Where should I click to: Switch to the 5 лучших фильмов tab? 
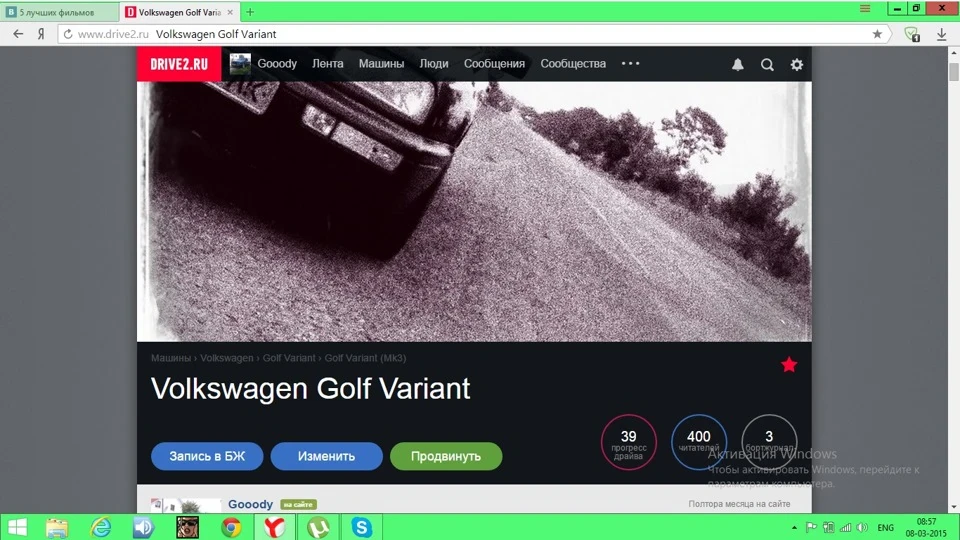(59, 12)
